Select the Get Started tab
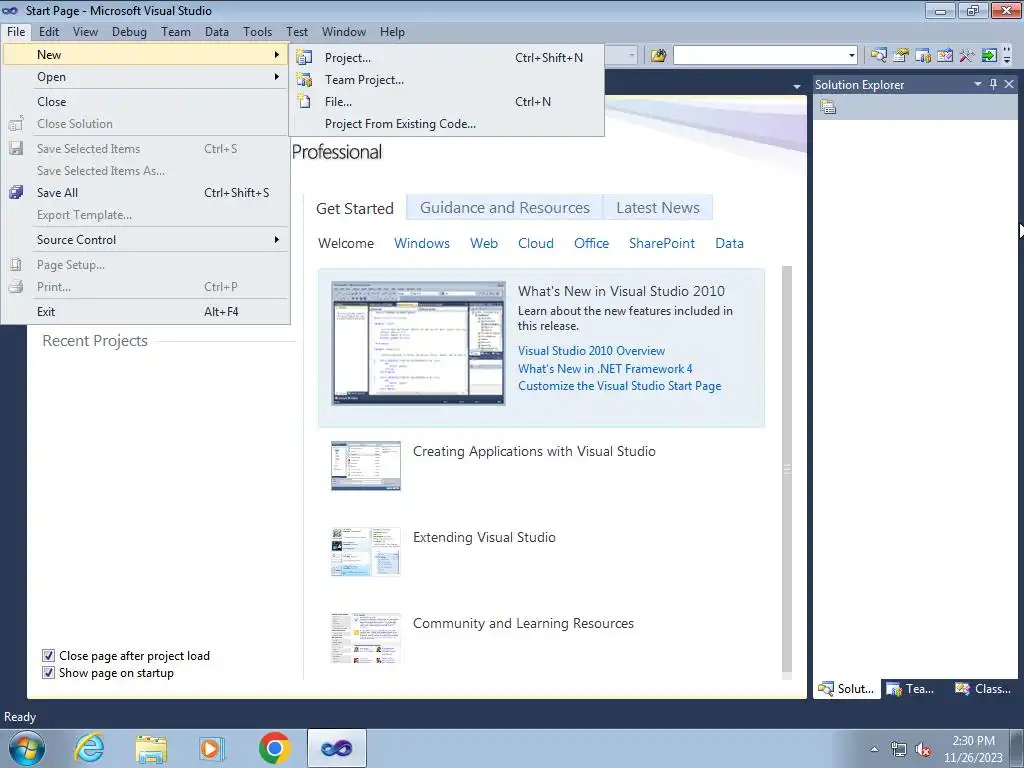Image resolution: width=1024 pixels, height=768 pixels. pos(355,208)
